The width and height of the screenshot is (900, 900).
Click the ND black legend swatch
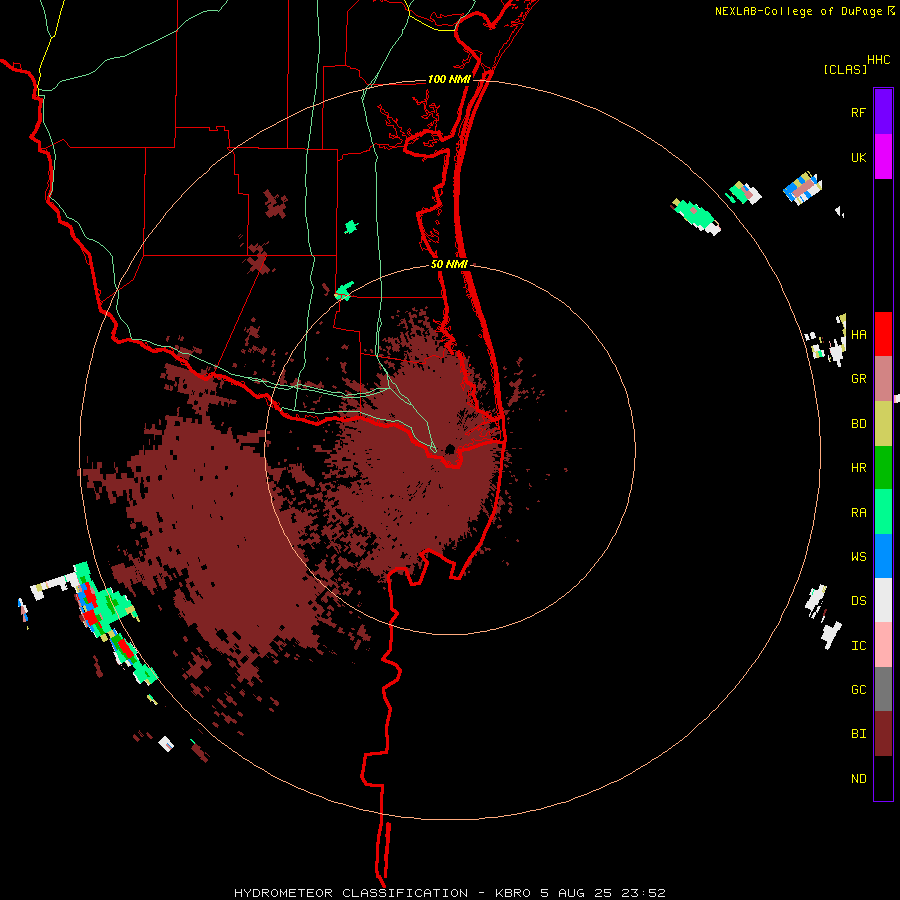tap(883, 778)
